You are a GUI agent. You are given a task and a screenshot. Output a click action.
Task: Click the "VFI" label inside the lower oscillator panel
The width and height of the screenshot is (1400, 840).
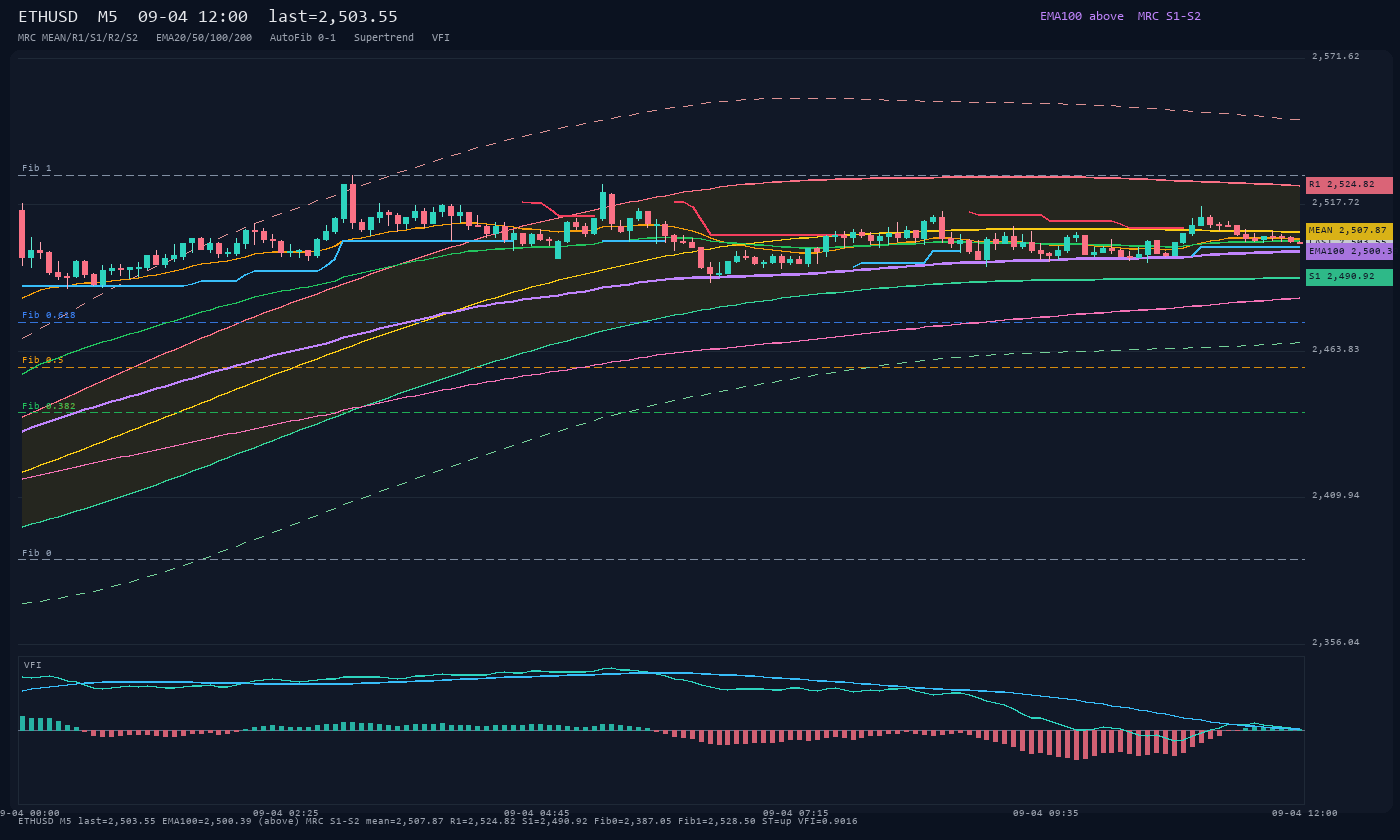[x=33, y=665]
